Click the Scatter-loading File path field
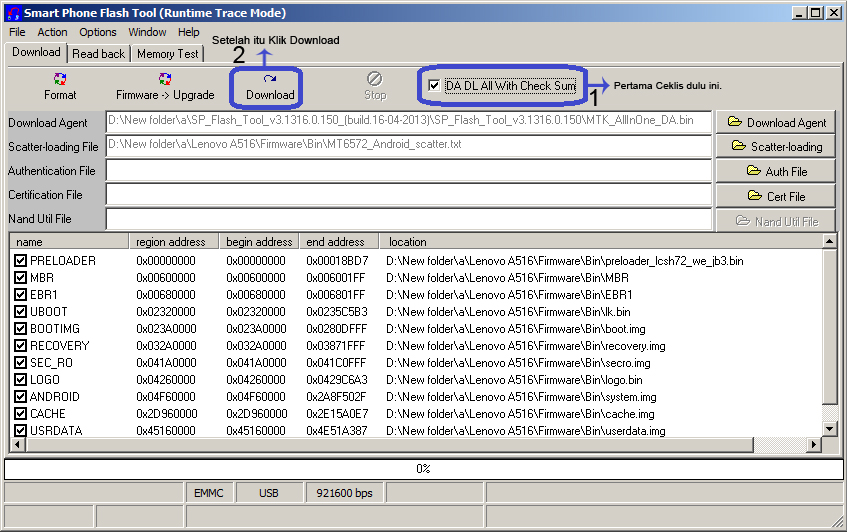 409,146
